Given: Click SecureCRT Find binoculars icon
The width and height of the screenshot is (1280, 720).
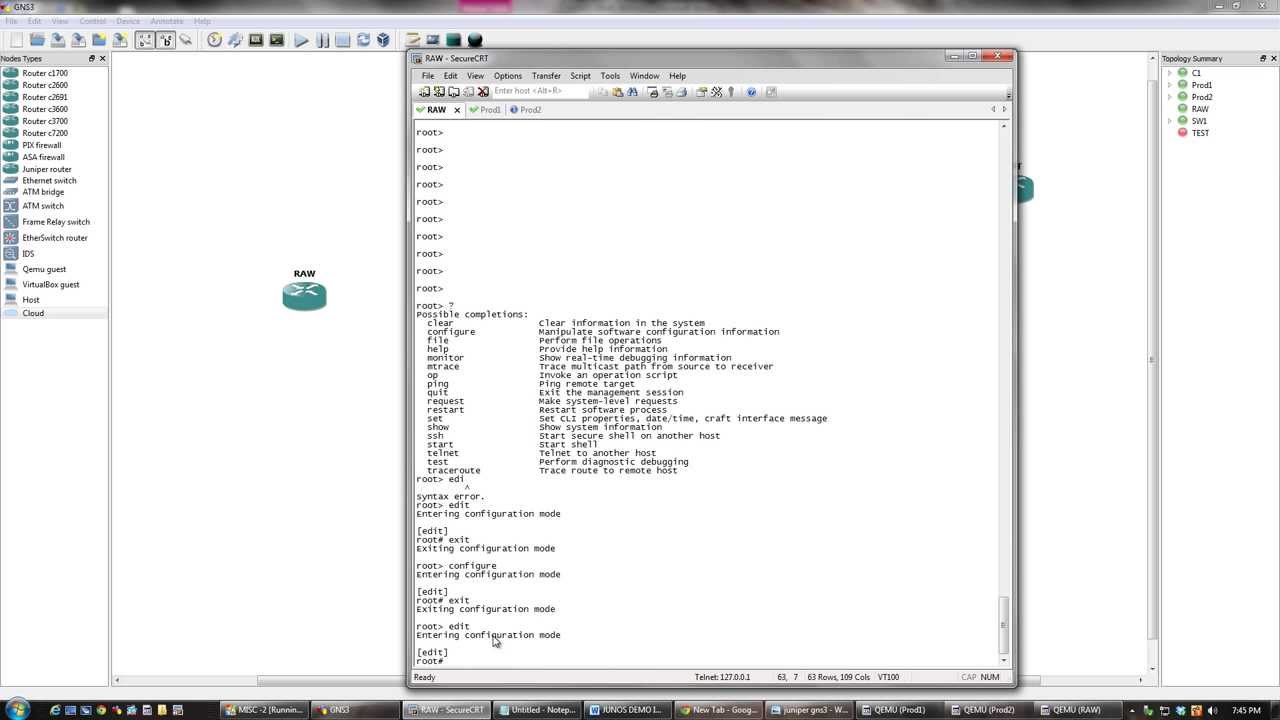Looking at the screenshot, I should click(x=632, y=92).
